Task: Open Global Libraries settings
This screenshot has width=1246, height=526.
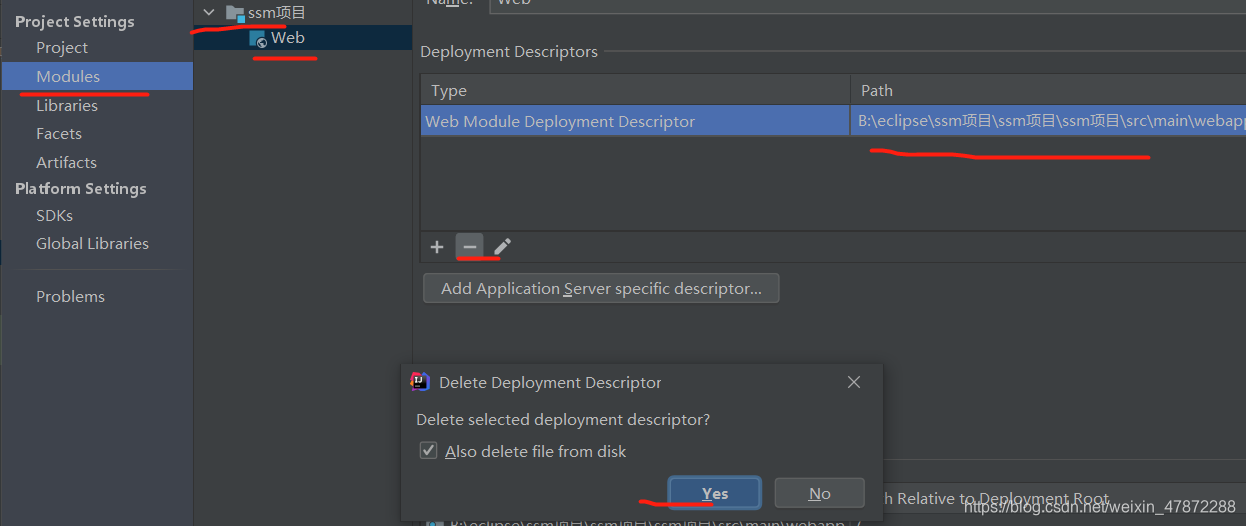Action: point(92,243)
